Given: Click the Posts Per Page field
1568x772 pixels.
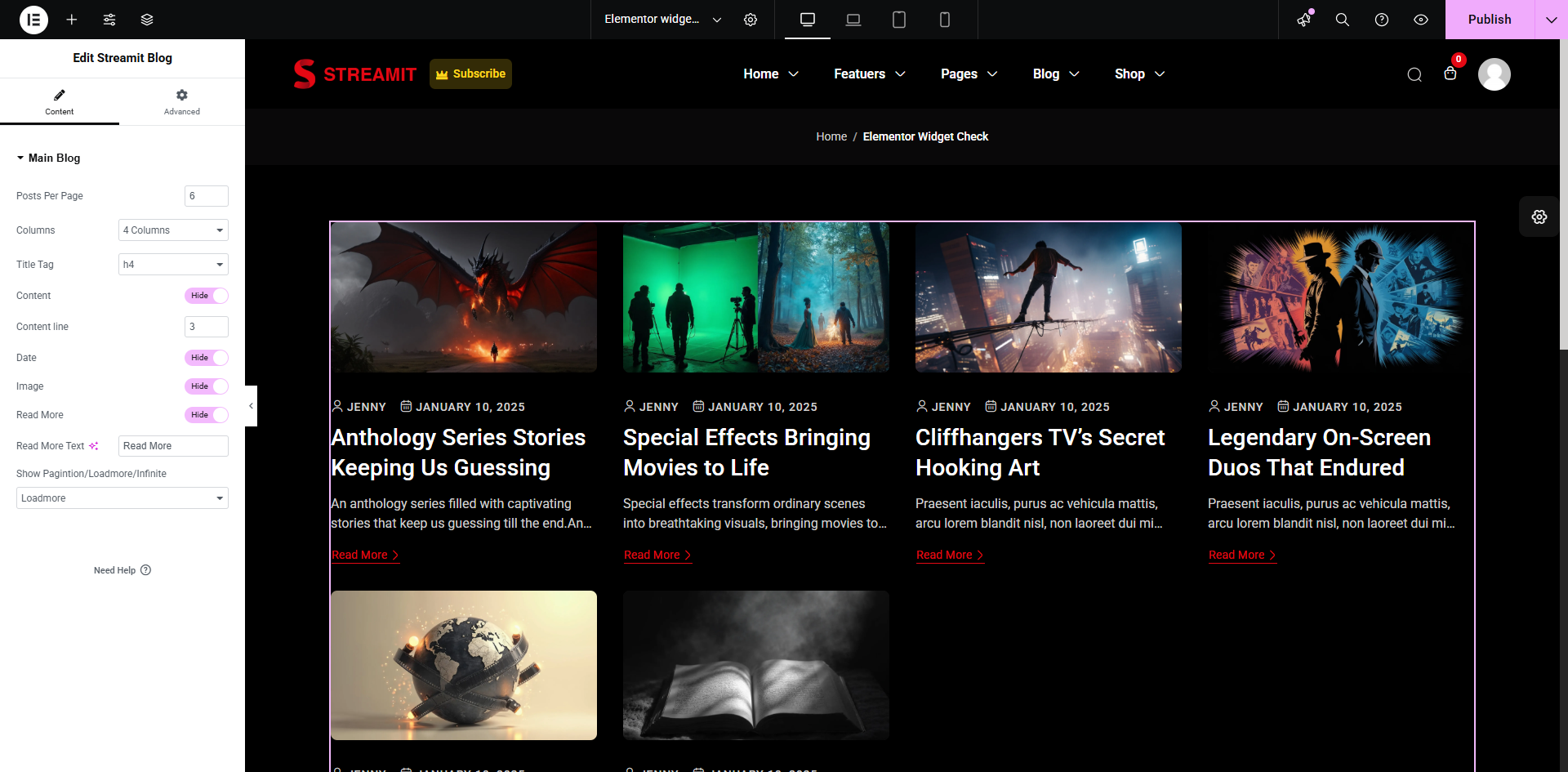Looking at the screenshot, I should [x=207, y=196].
